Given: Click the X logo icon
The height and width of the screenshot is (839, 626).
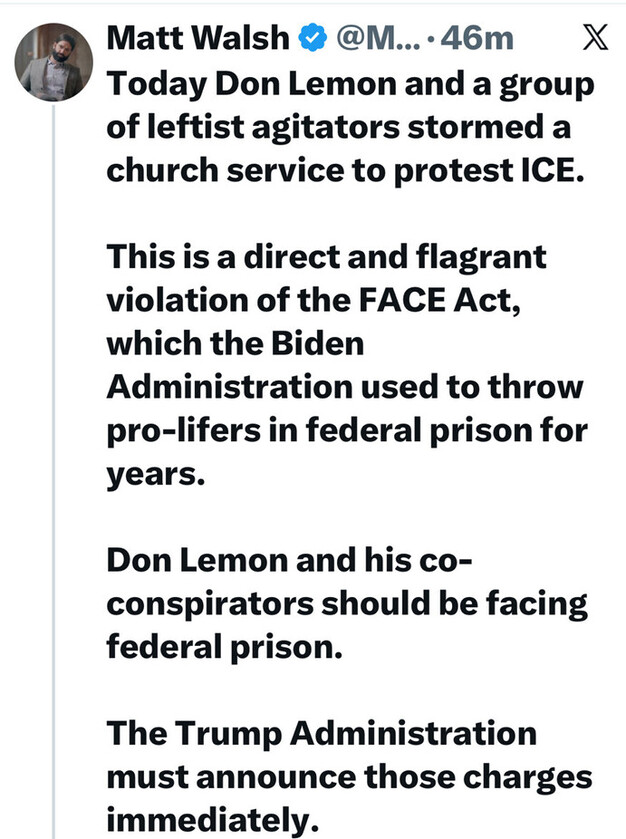Looking at the screenshot, I should click(592, 38).
